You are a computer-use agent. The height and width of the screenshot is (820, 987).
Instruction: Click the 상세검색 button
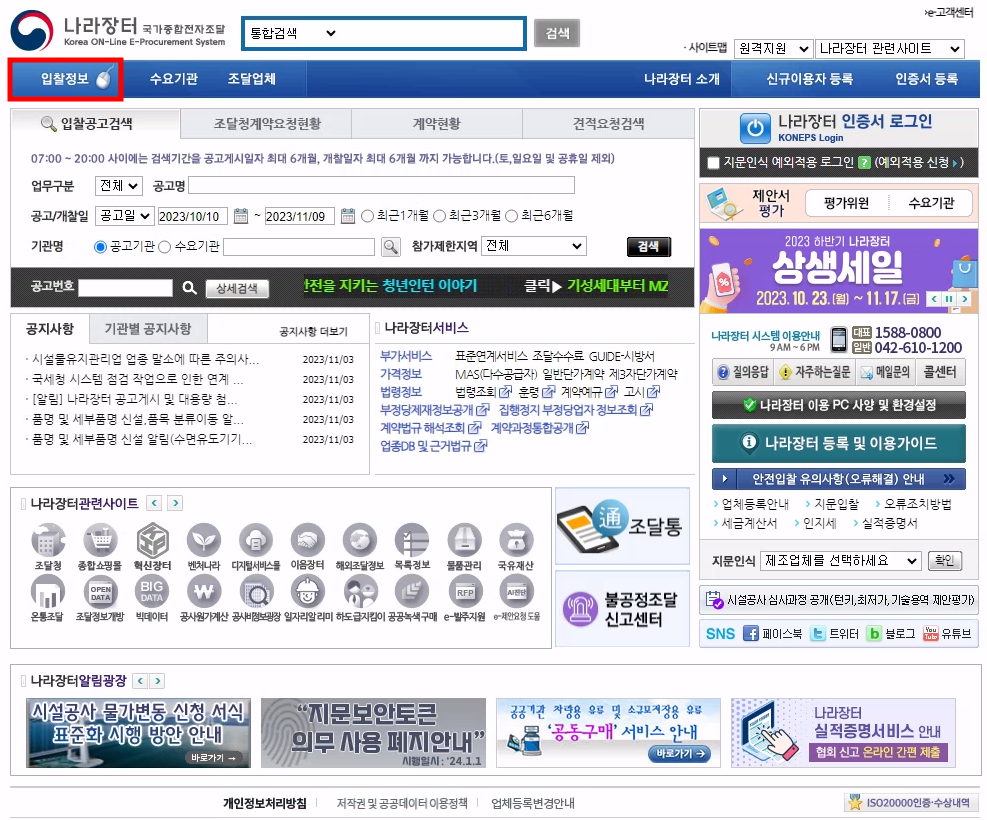click(237, 288)
